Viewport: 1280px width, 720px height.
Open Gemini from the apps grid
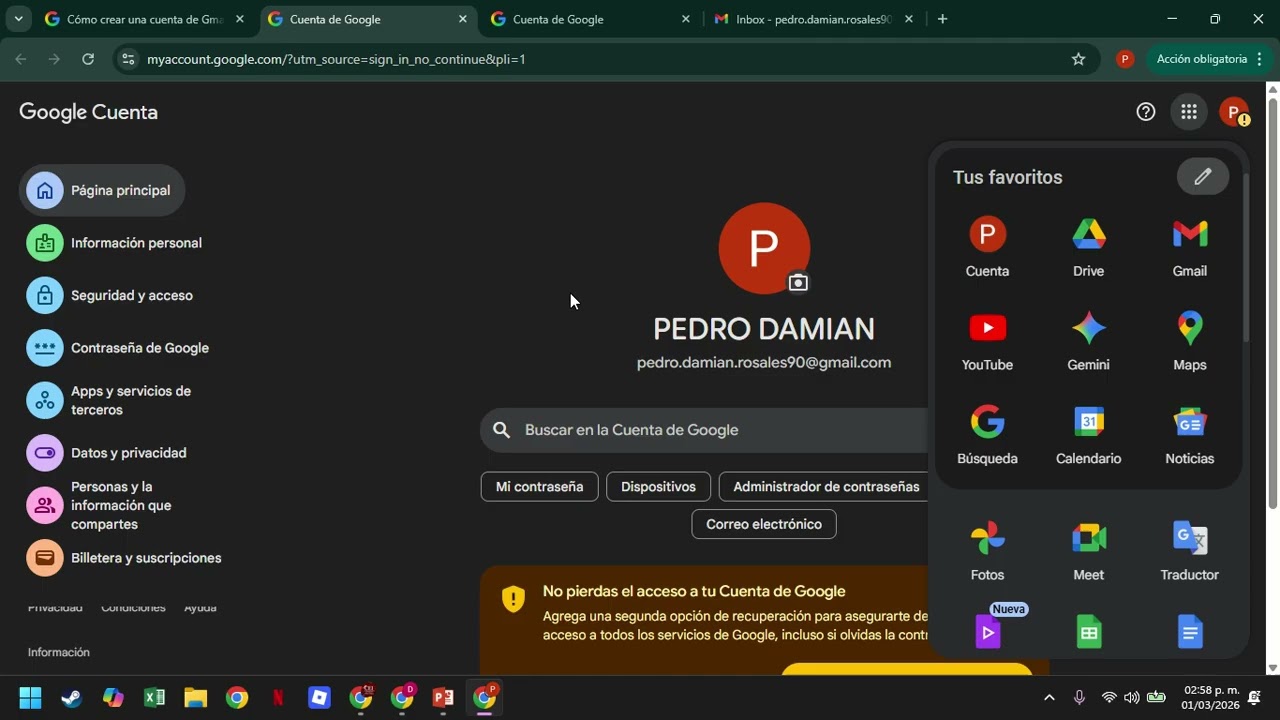click(x=1088, y=342)
